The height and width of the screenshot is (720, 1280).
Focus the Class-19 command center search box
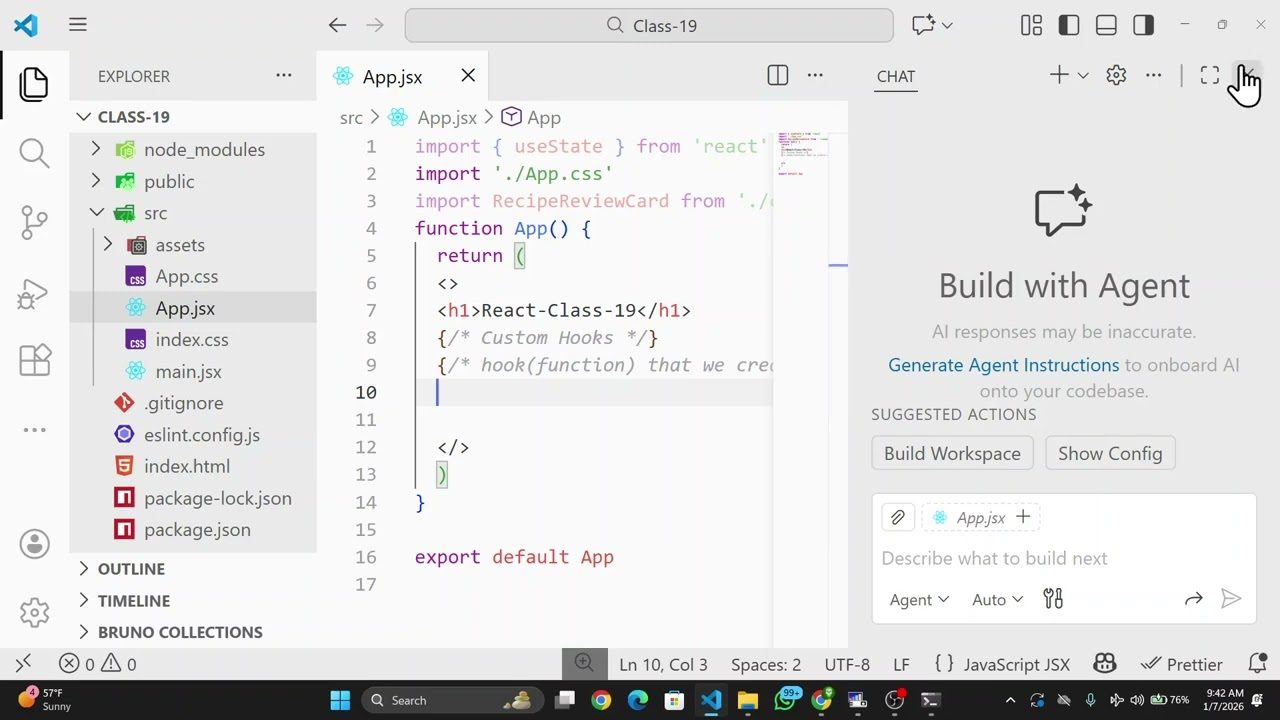click(649, 25)
